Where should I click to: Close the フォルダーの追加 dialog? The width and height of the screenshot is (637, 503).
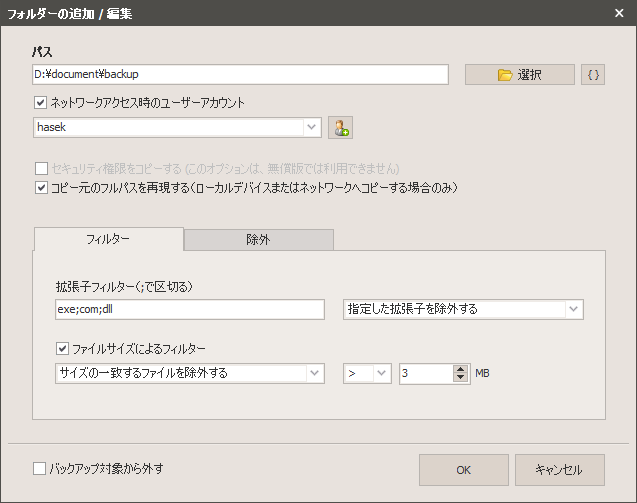tap(619, 13)
